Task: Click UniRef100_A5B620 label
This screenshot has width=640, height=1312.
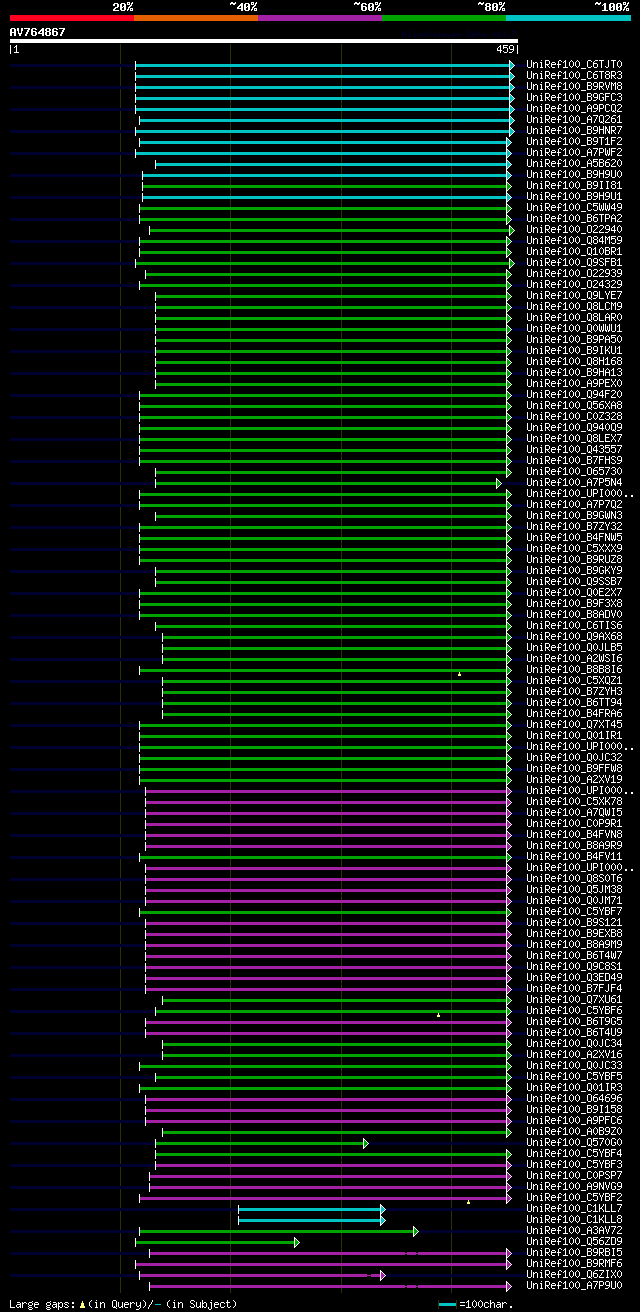Action: click(574, 164)
